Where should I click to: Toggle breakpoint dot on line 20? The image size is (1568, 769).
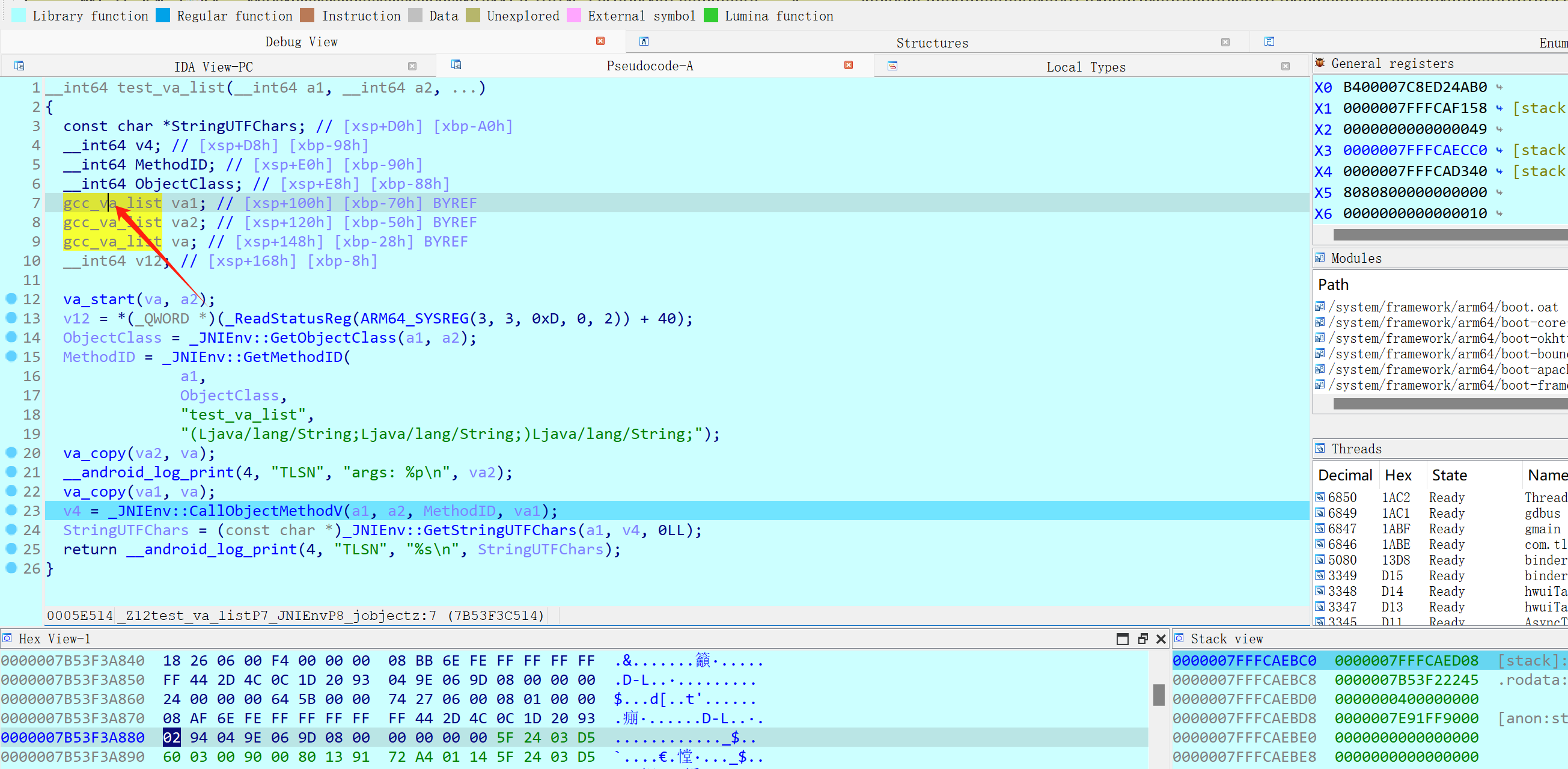click(x=11, y=452)
